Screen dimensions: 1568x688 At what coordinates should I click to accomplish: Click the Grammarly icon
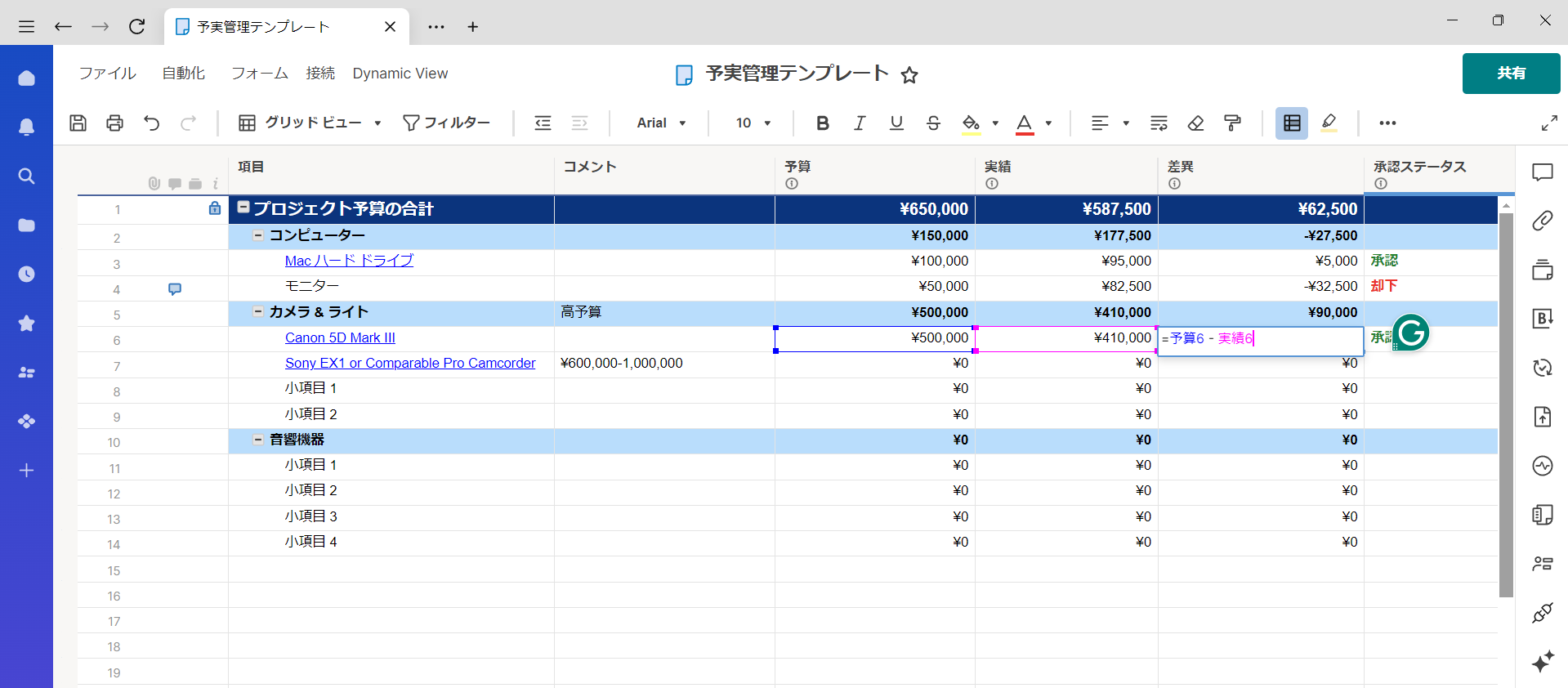point(1410,333)
